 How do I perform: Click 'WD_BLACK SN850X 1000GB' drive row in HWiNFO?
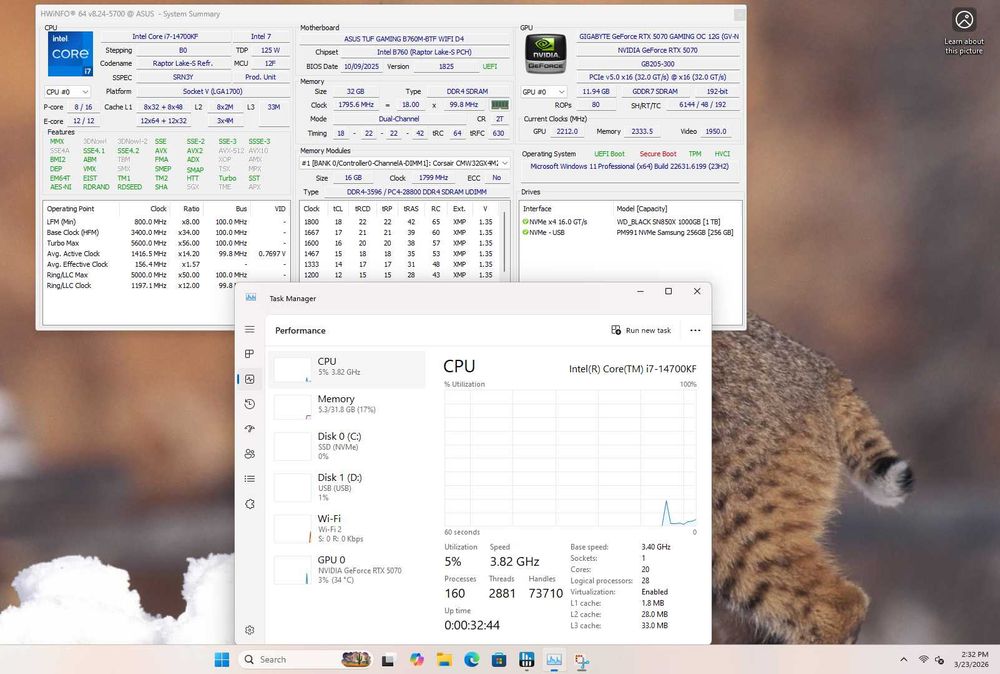(629, 222)
